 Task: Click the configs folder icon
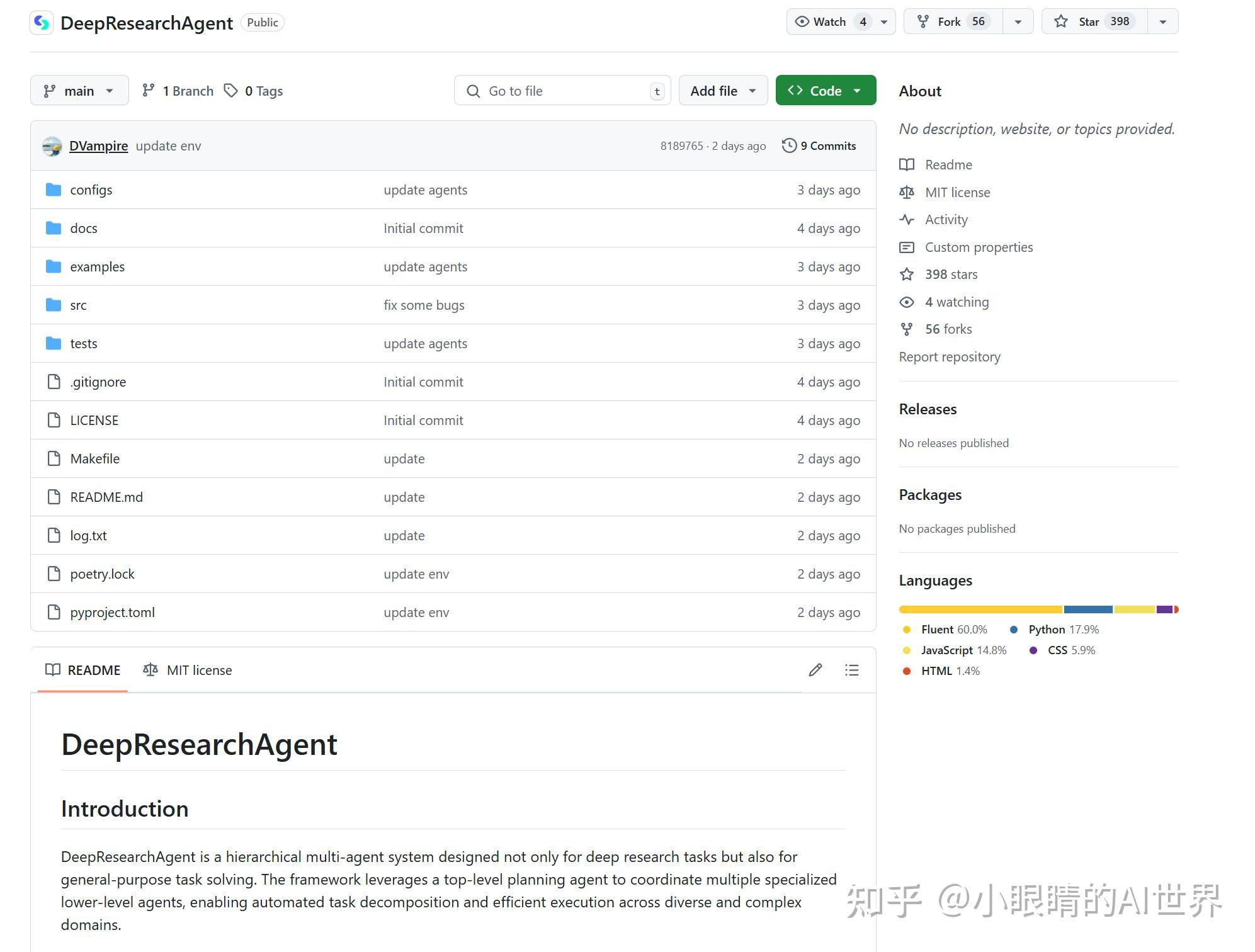[x=53, y=190]
